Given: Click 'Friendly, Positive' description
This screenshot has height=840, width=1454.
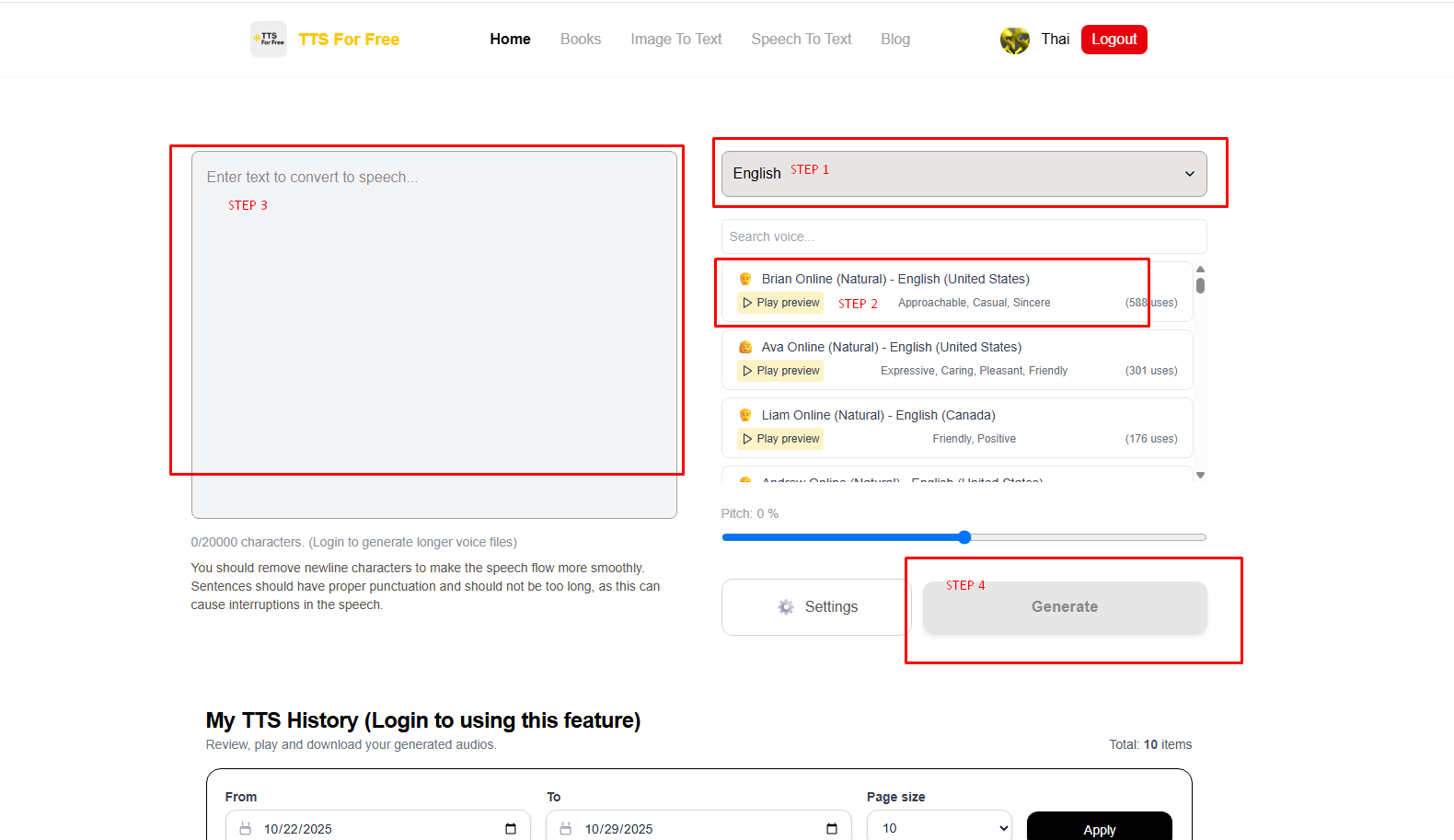Looking at the screenshot, I should point(974,439).
